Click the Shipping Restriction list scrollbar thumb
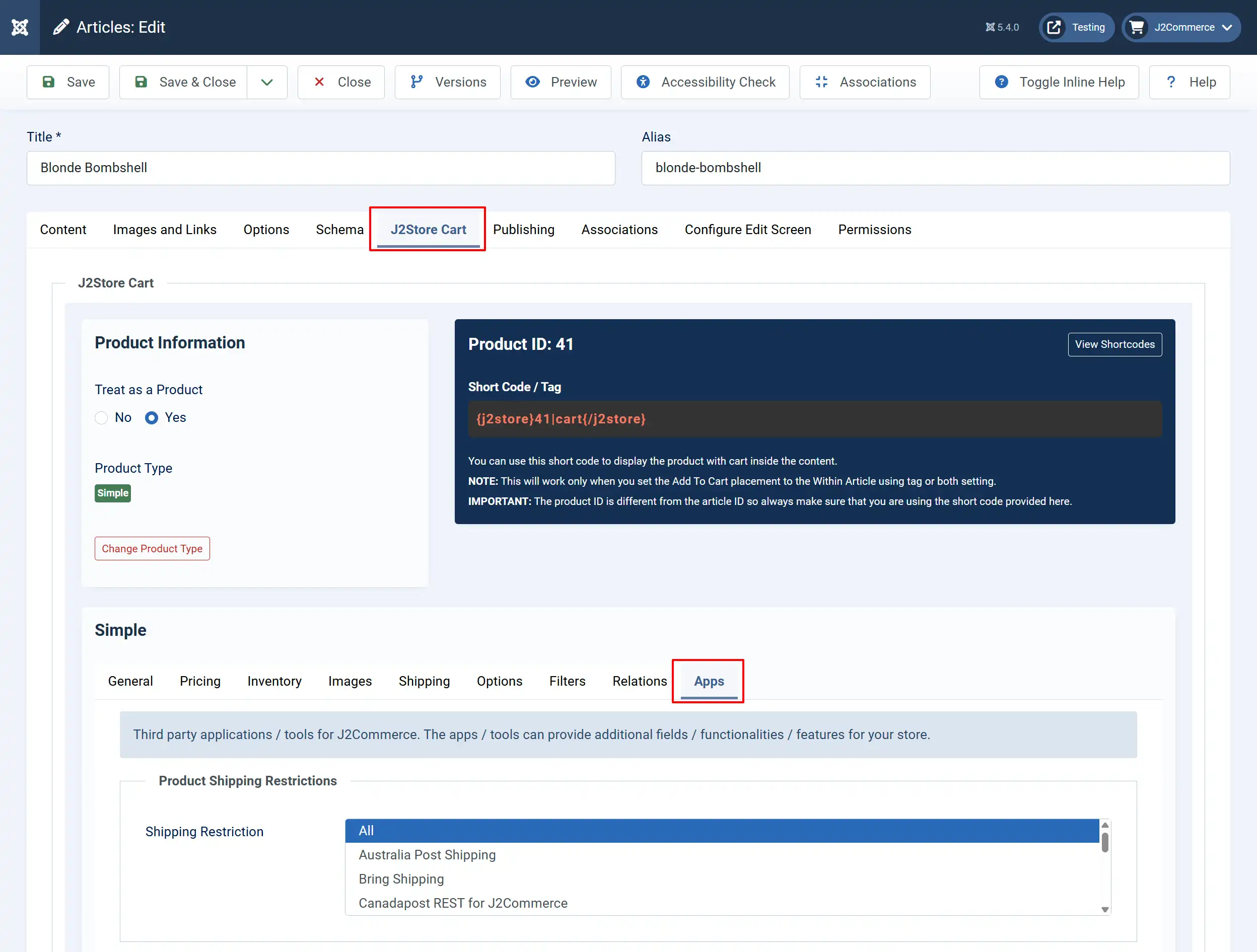 (x=1105, y=842)
